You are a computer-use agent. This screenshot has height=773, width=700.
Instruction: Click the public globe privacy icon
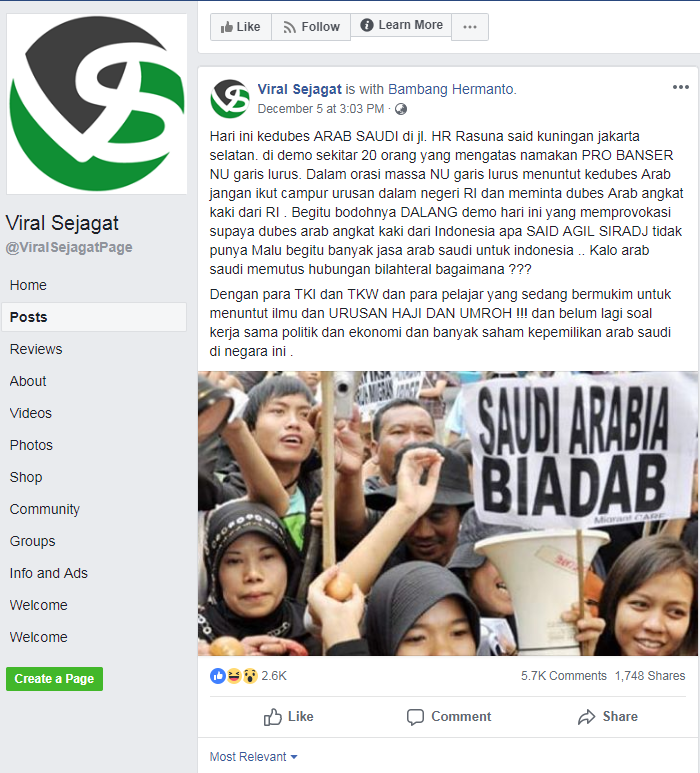401,109
